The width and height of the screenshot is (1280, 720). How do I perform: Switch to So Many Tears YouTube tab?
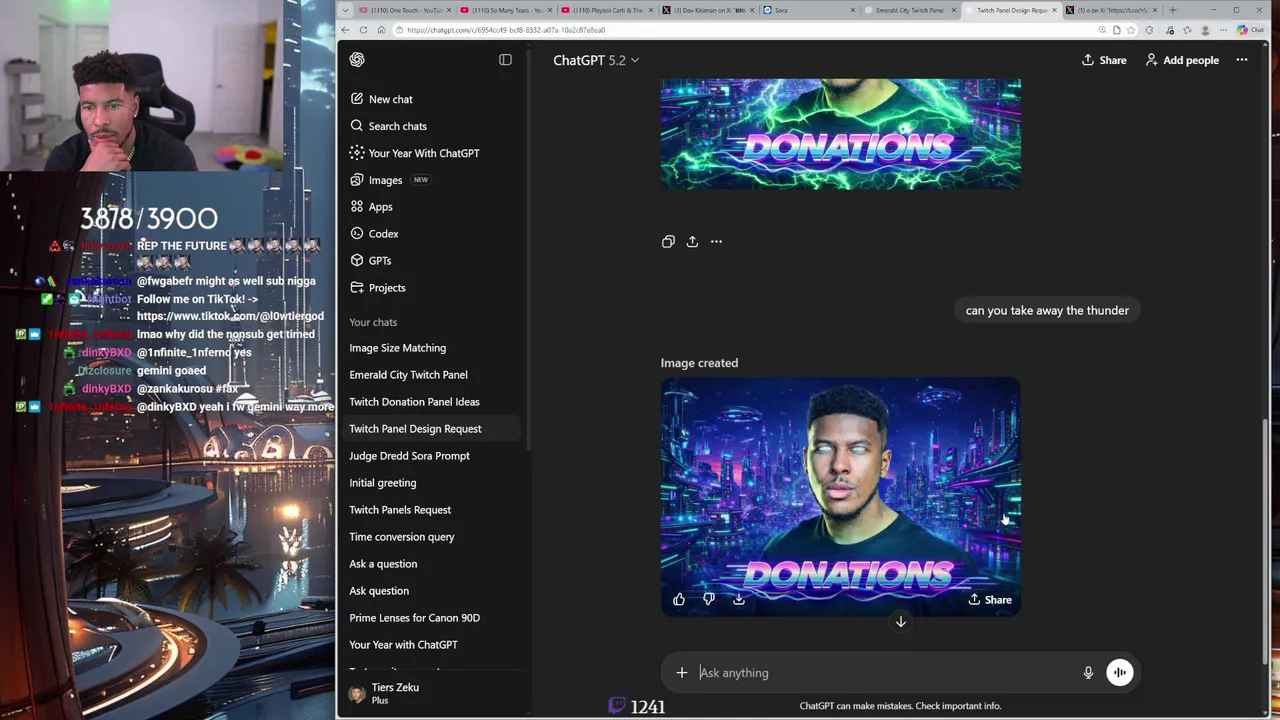(505, 10)
